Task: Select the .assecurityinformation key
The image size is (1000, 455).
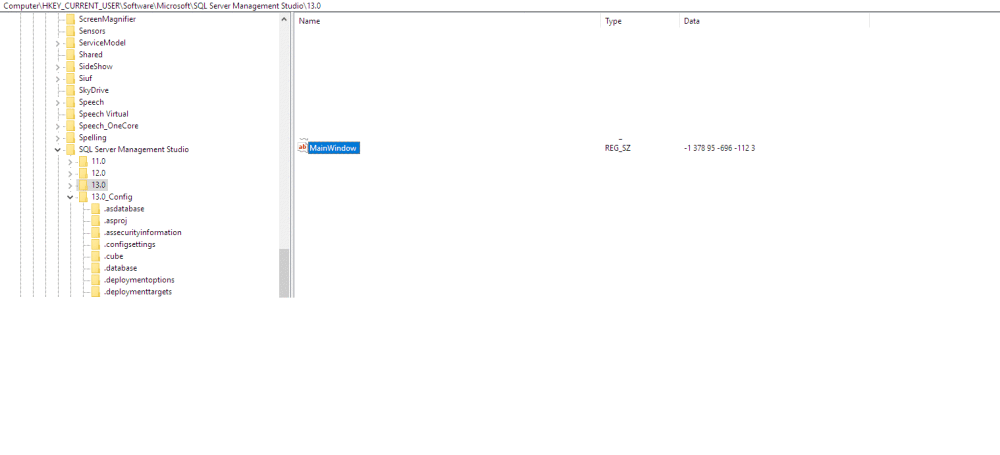Action: pos(142,232)
